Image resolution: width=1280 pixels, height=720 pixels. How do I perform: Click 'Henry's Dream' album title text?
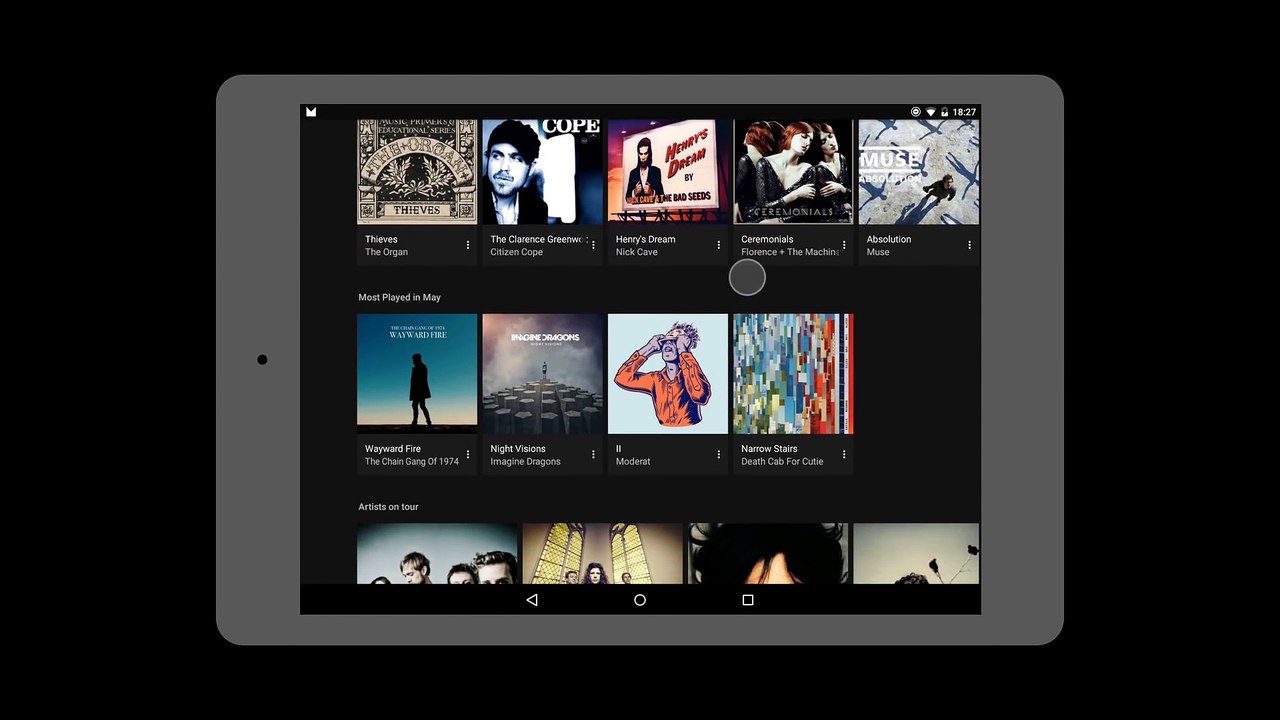645,240
